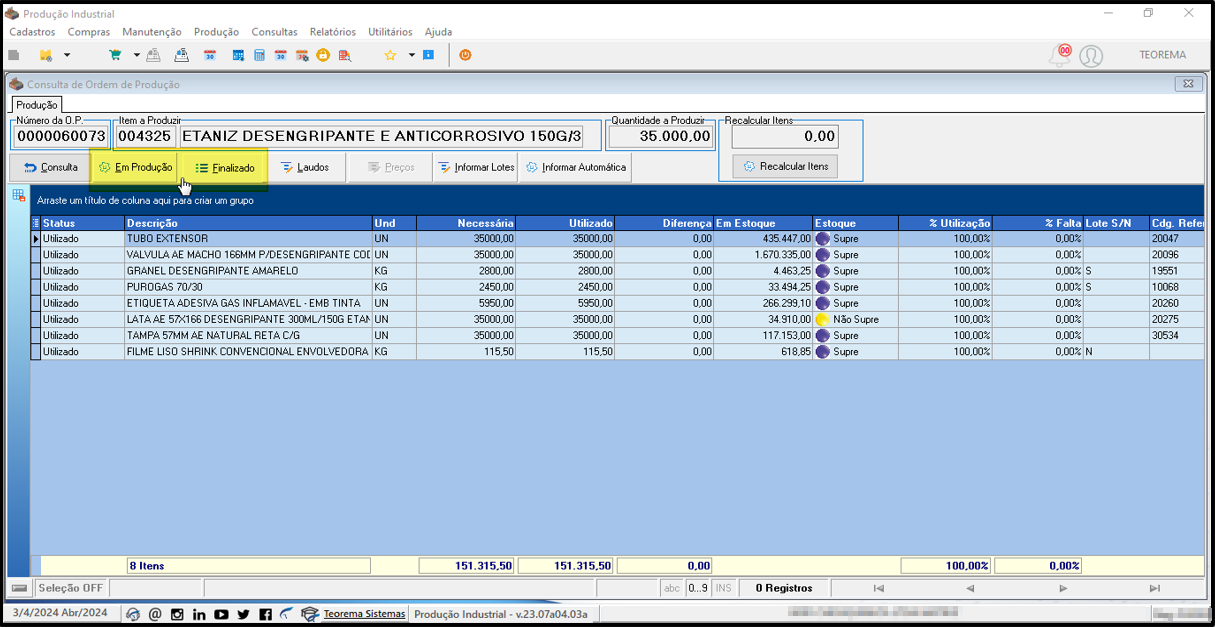Open the notifications bell icon
The height and width of the screenshot is (628, 1215).
pyautogui.click(x=1059, y=56)
